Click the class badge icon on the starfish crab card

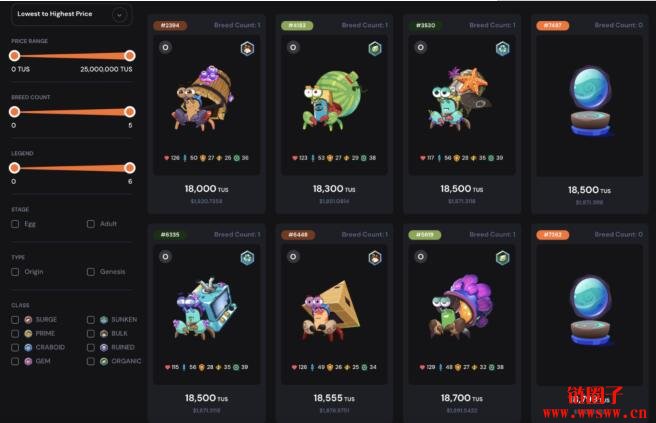(502, 49)
